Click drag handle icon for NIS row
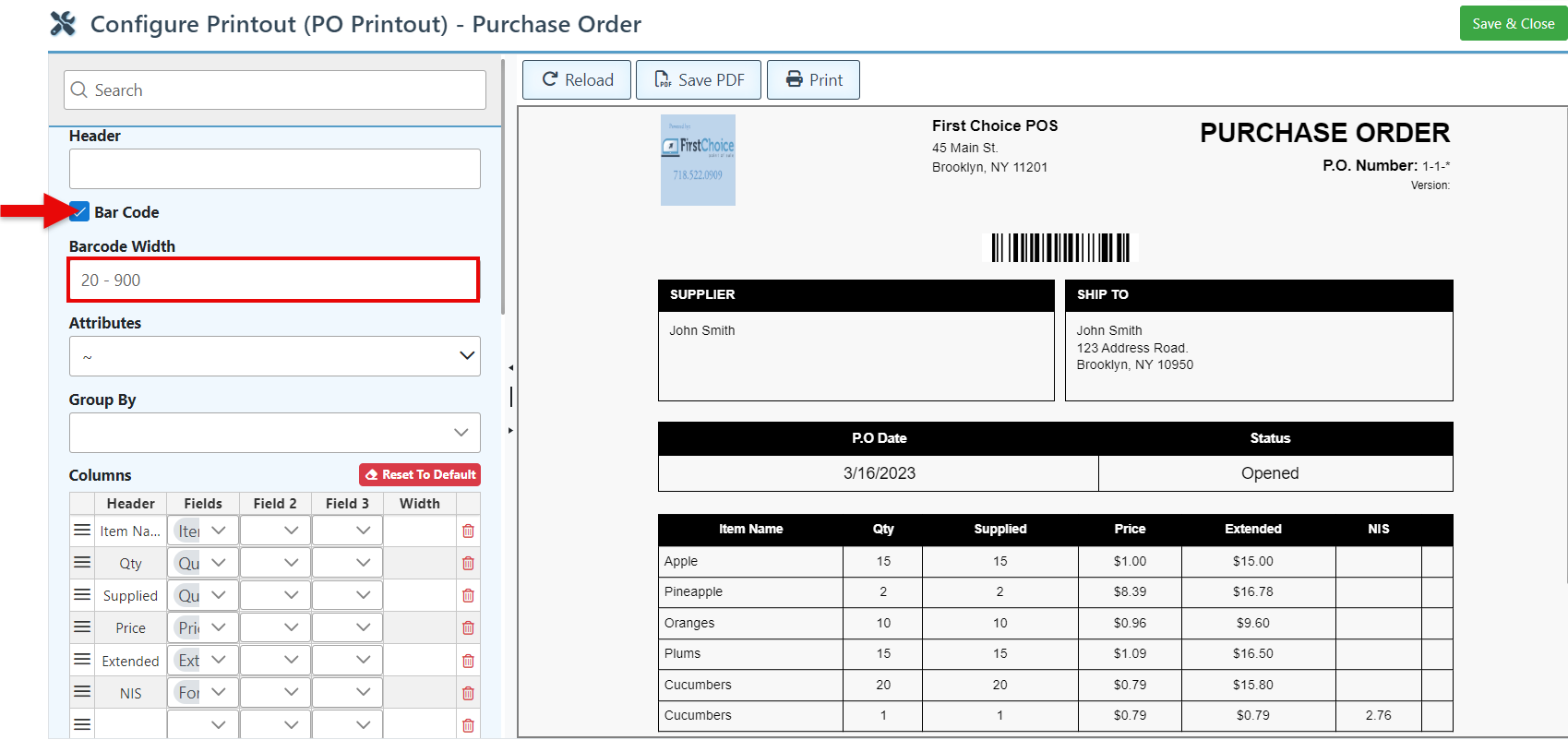Viewport: 1568px width, 740px height. click(x=82, y=692)
